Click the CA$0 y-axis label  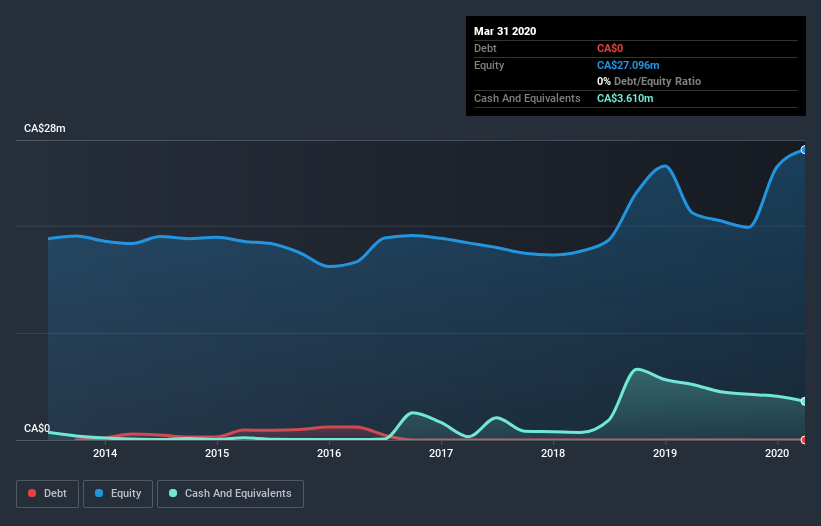coord(37,428)
